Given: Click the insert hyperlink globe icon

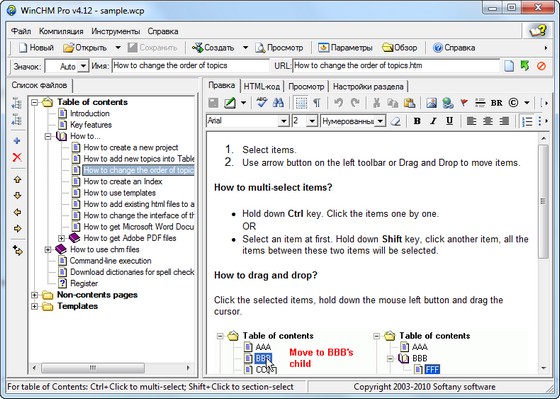Looking at the screenshot, I should [448, 103].
